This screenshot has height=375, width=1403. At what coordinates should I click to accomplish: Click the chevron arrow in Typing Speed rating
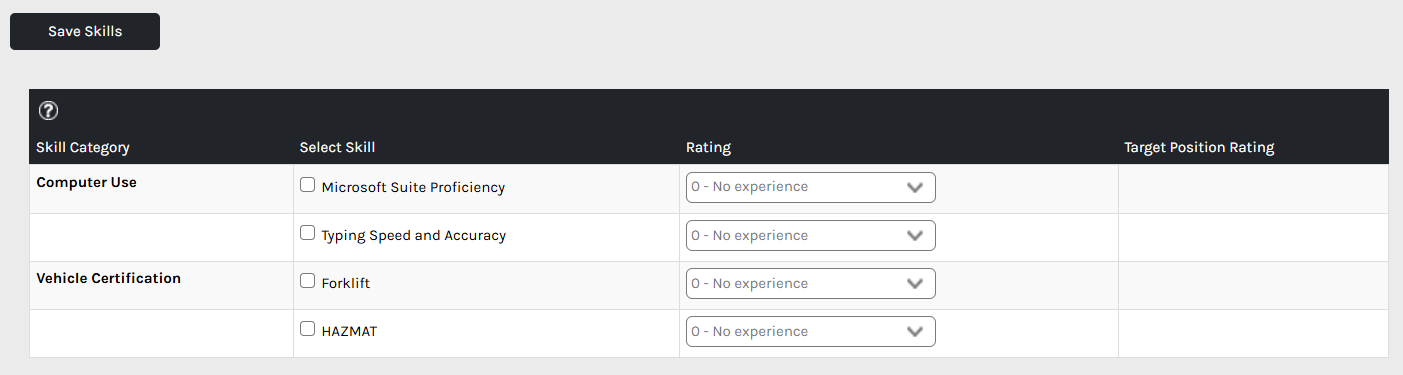point(914,236)
